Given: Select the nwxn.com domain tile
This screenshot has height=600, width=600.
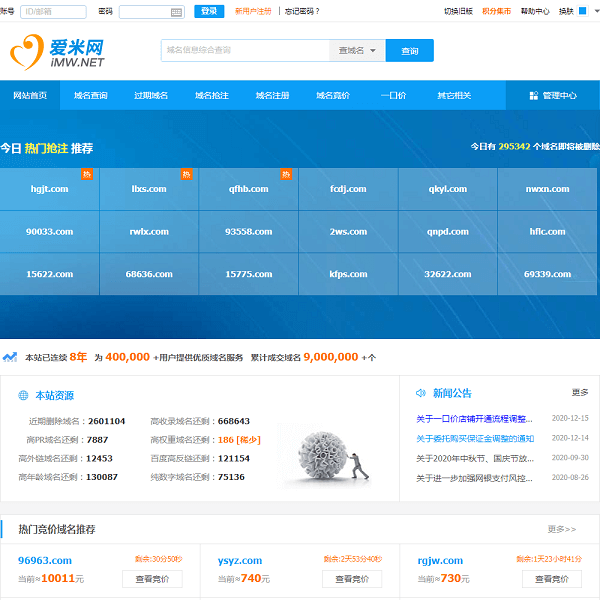Looking at the screenshot, I should (x=547, y=189).
